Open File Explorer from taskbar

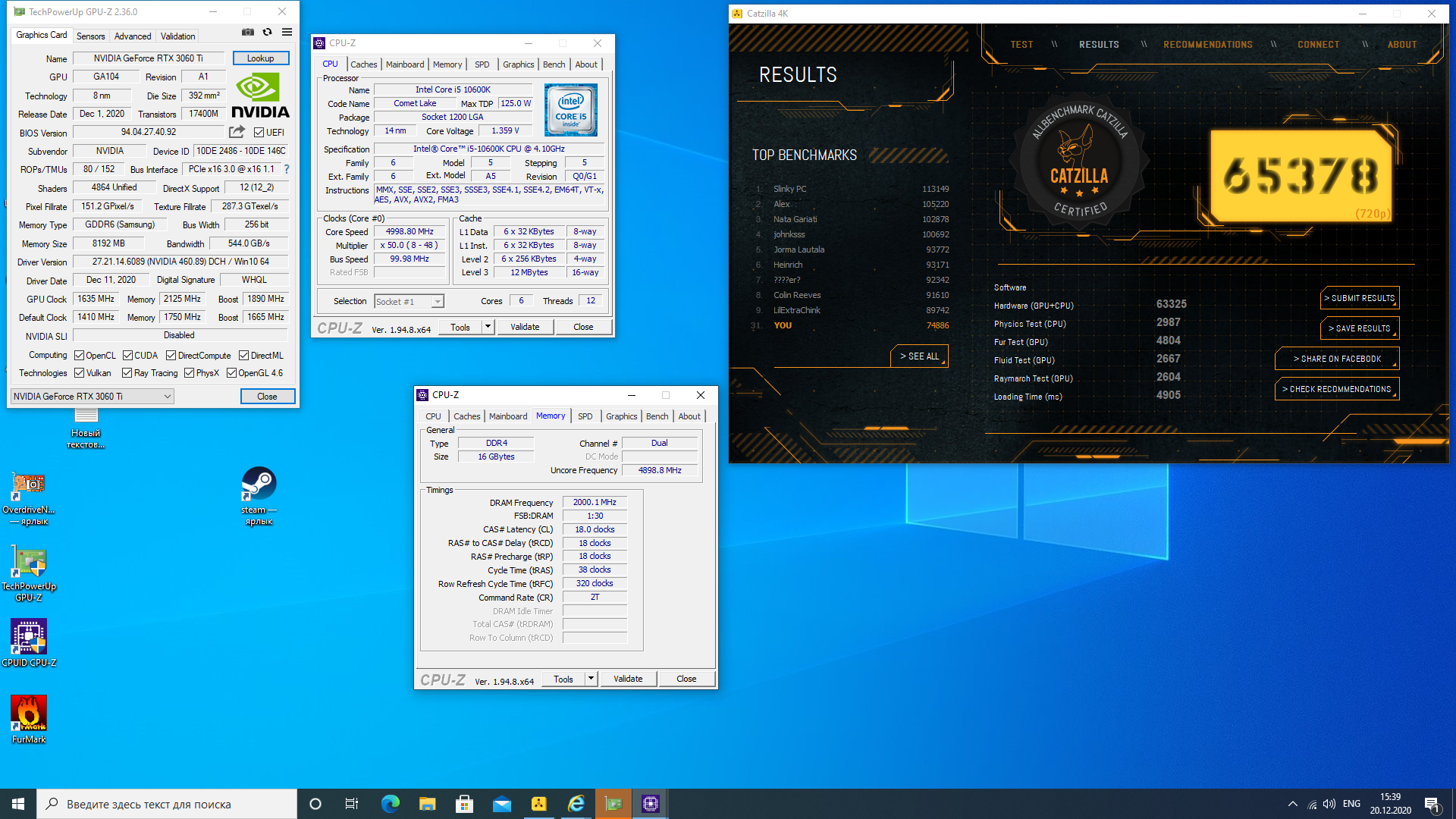[427, 804]
